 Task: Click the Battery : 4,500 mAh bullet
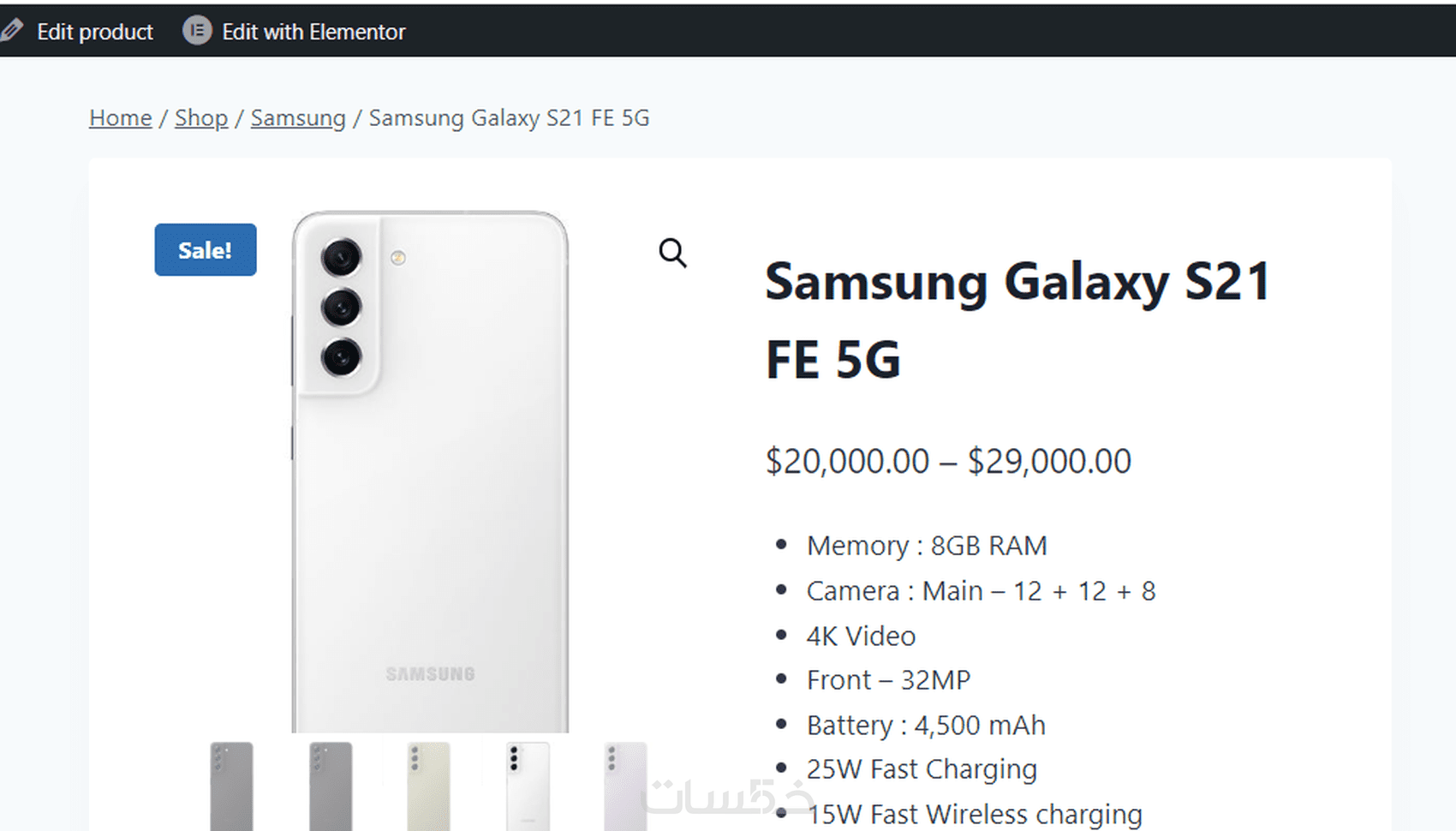(x=926, y=725)
